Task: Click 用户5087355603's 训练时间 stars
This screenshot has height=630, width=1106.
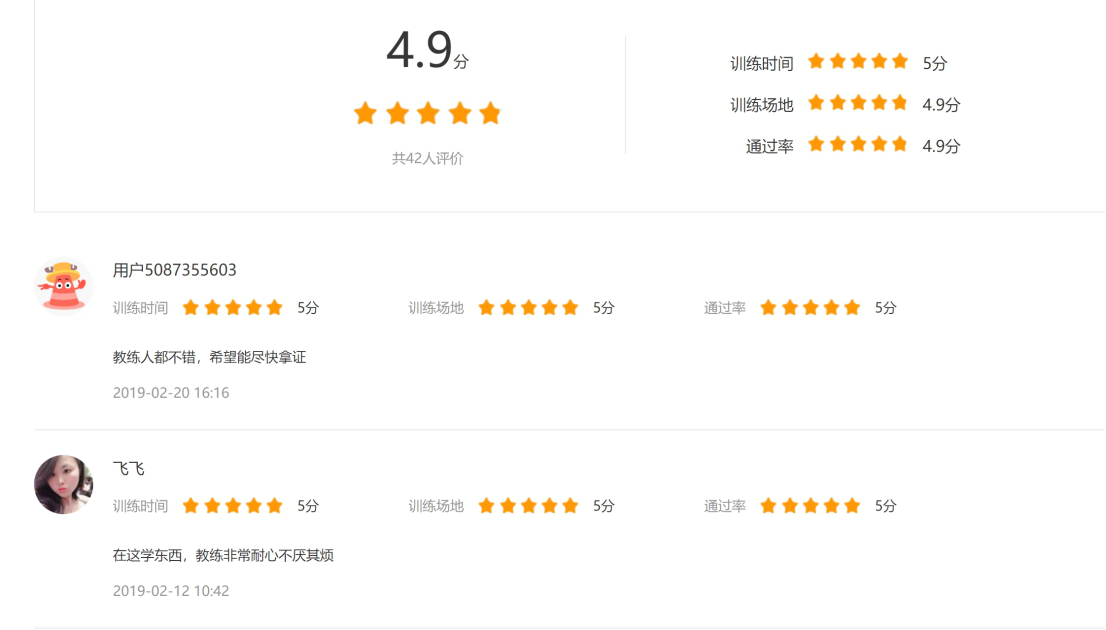Action: (232, 308)
